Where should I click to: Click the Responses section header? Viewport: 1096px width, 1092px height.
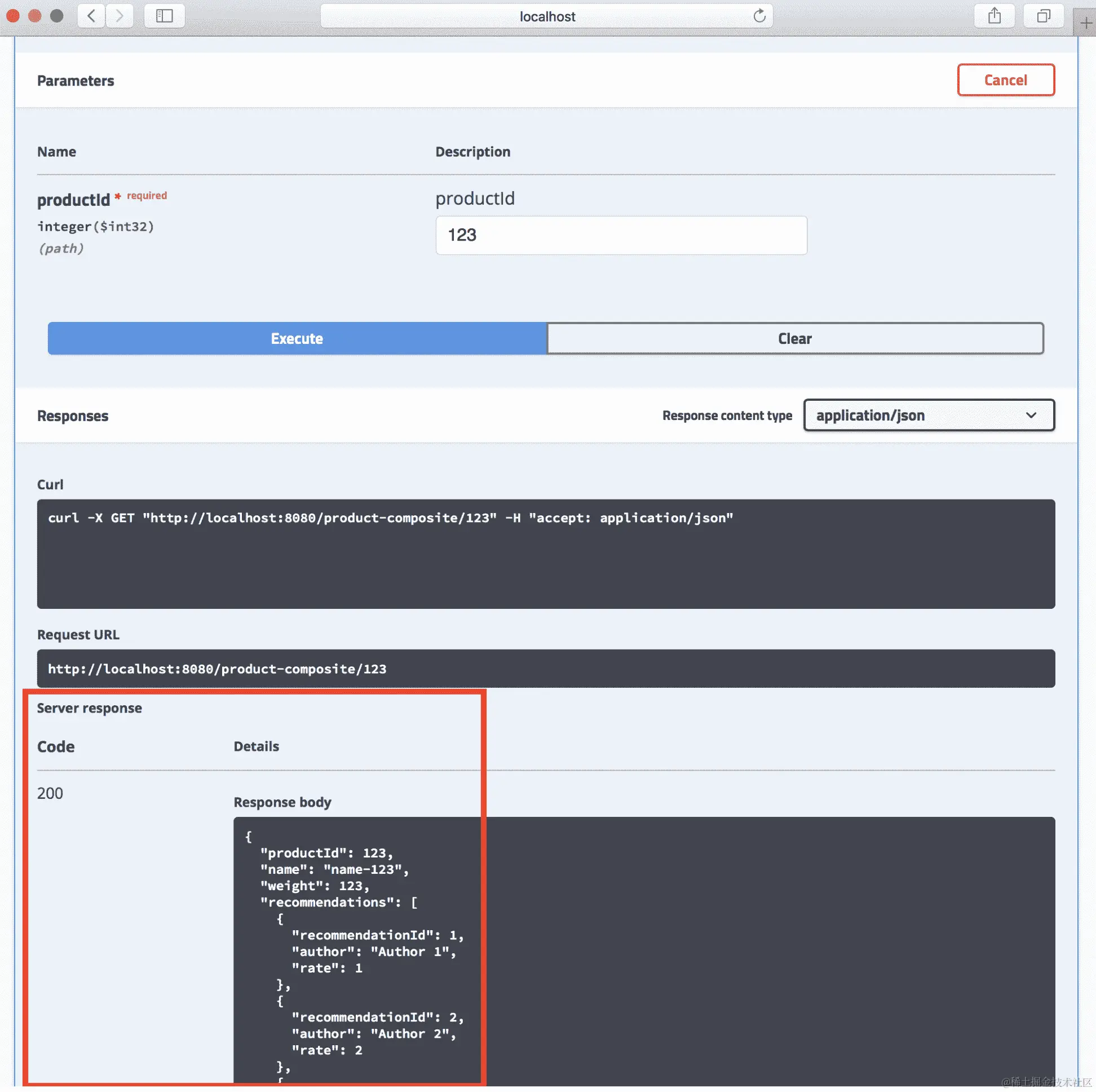(x=73, y=416)
